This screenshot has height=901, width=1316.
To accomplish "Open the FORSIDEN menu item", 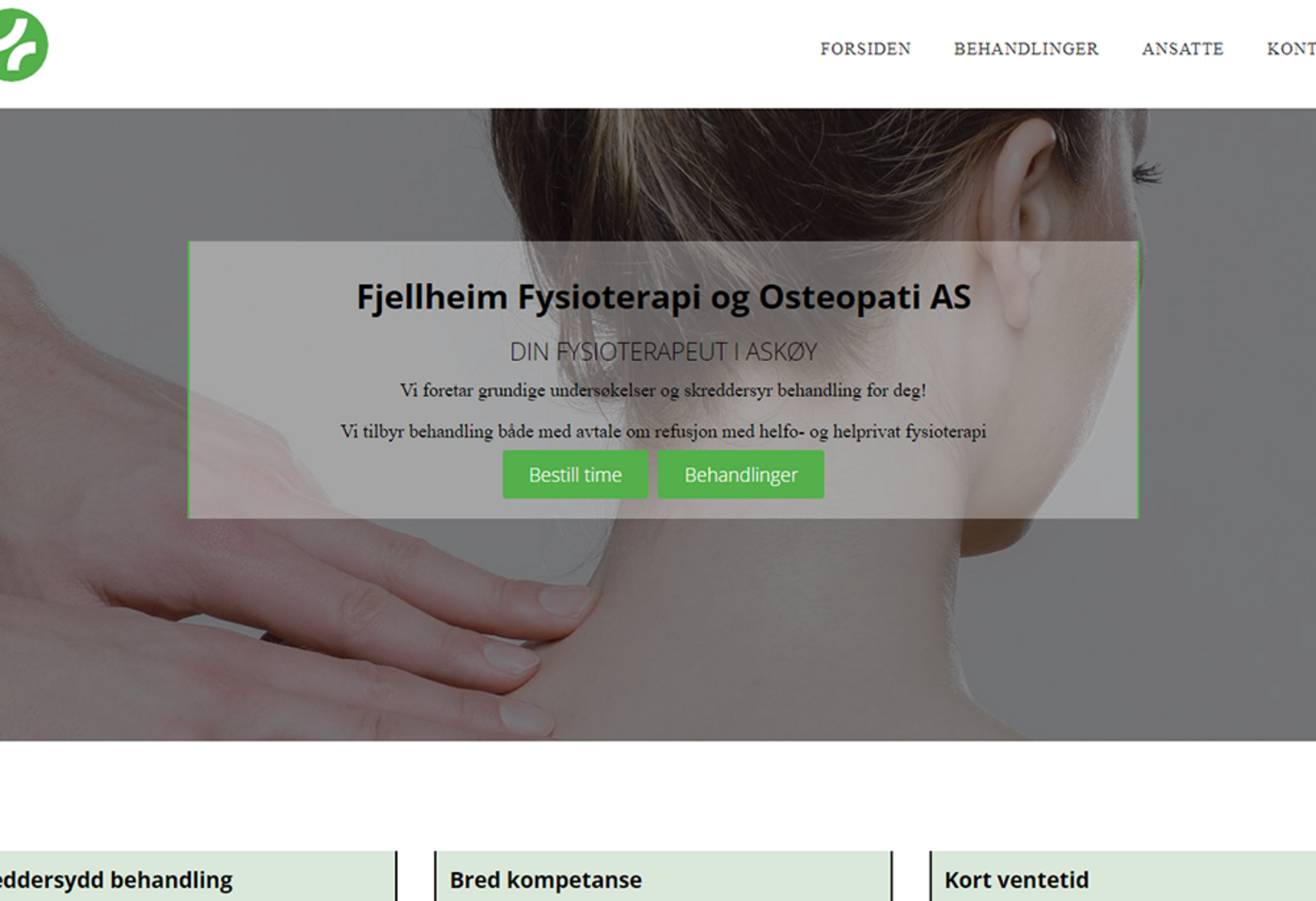I will tap(865, 49).
